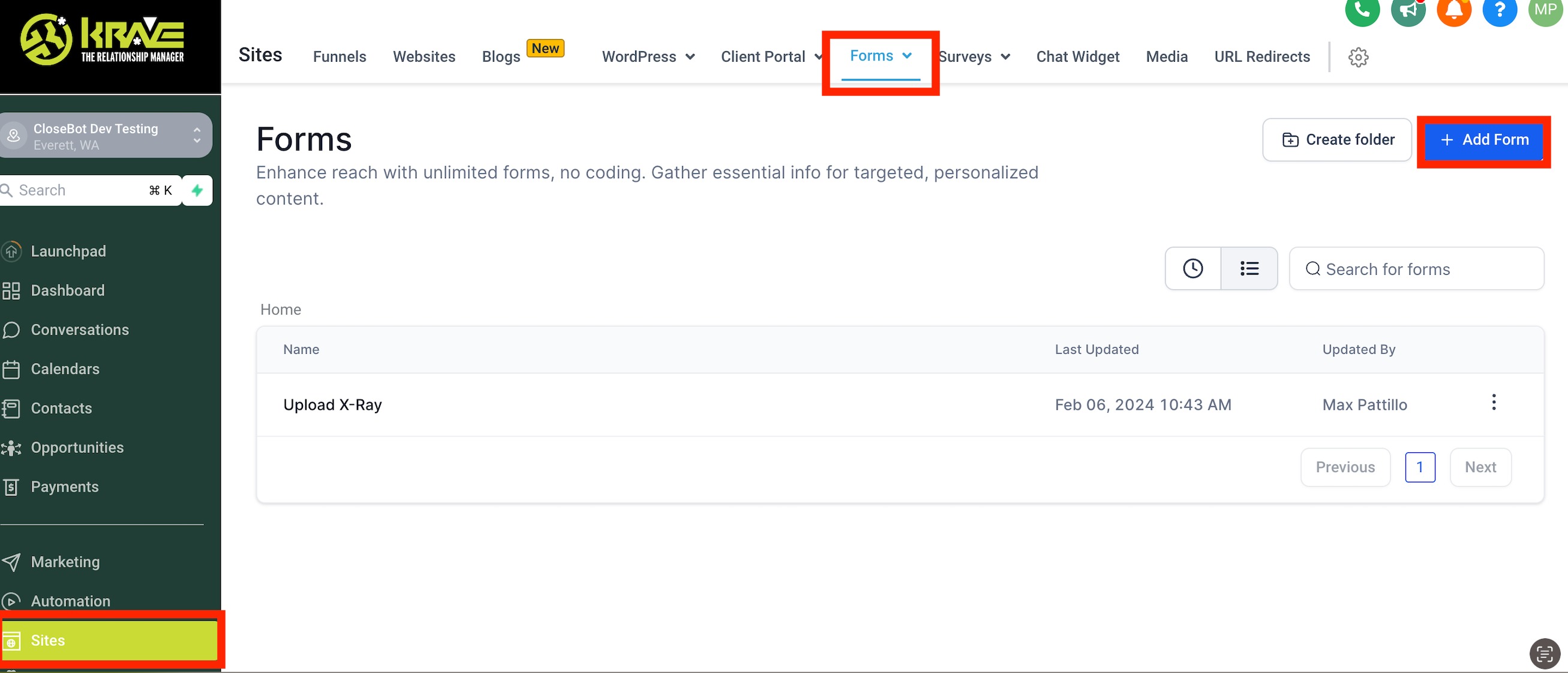Open the Sites settings gear icon

click(x=1358, y=57)
